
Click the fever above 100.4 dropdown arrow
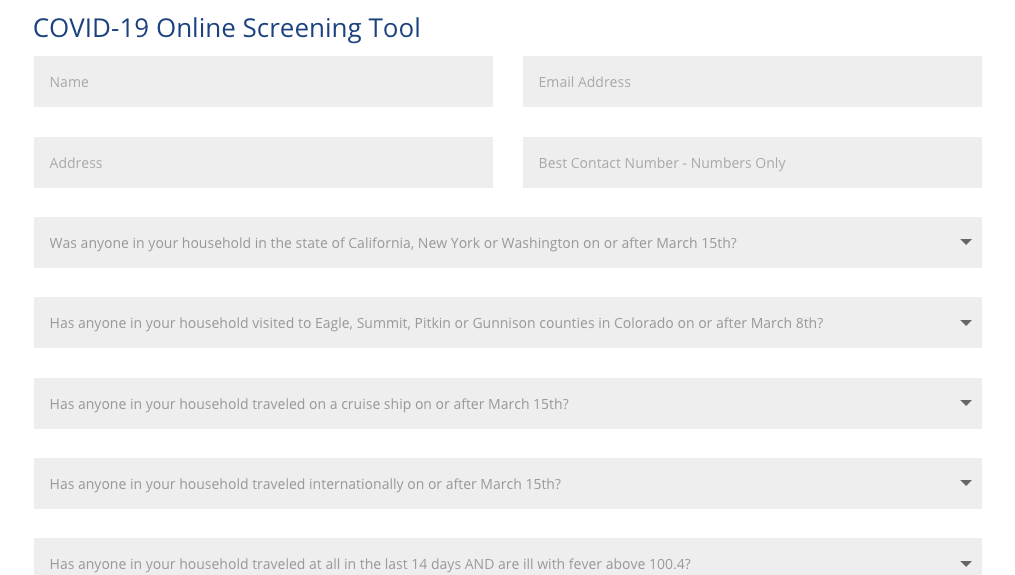coord(965,563)
